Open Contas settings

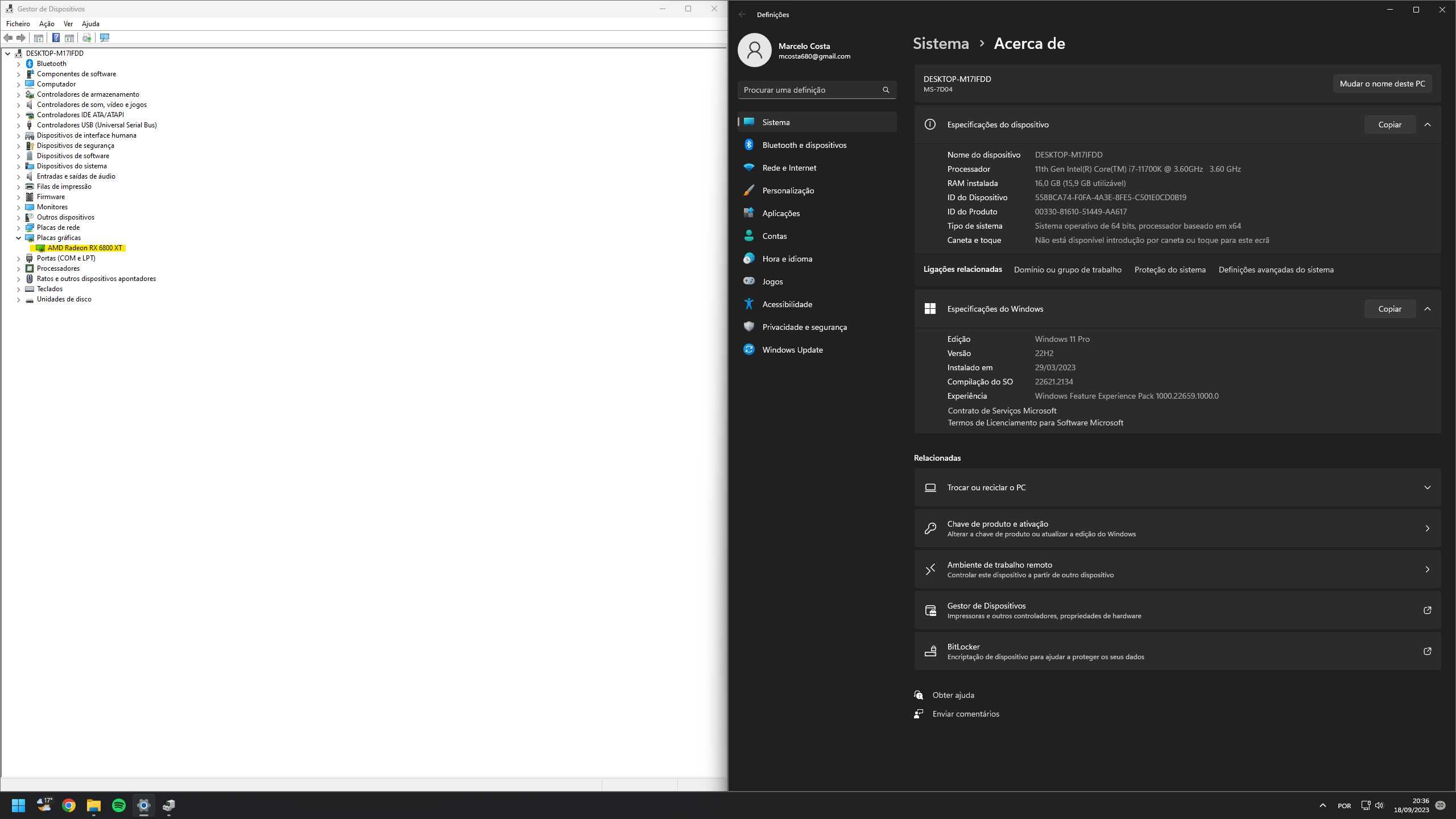(x=817, y=236)
